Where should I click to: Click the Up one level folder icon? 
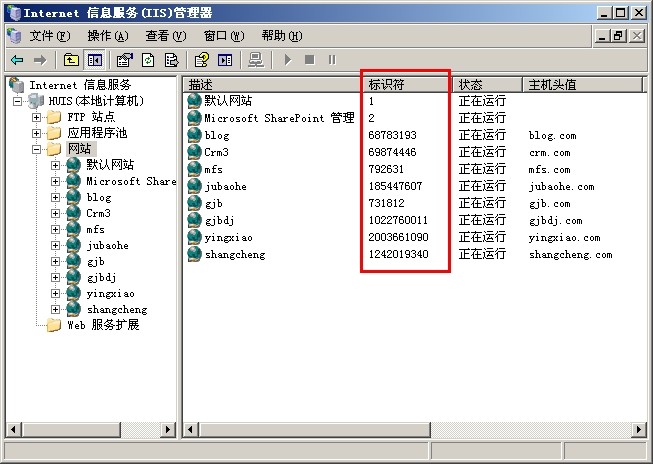tap(71, 60)
